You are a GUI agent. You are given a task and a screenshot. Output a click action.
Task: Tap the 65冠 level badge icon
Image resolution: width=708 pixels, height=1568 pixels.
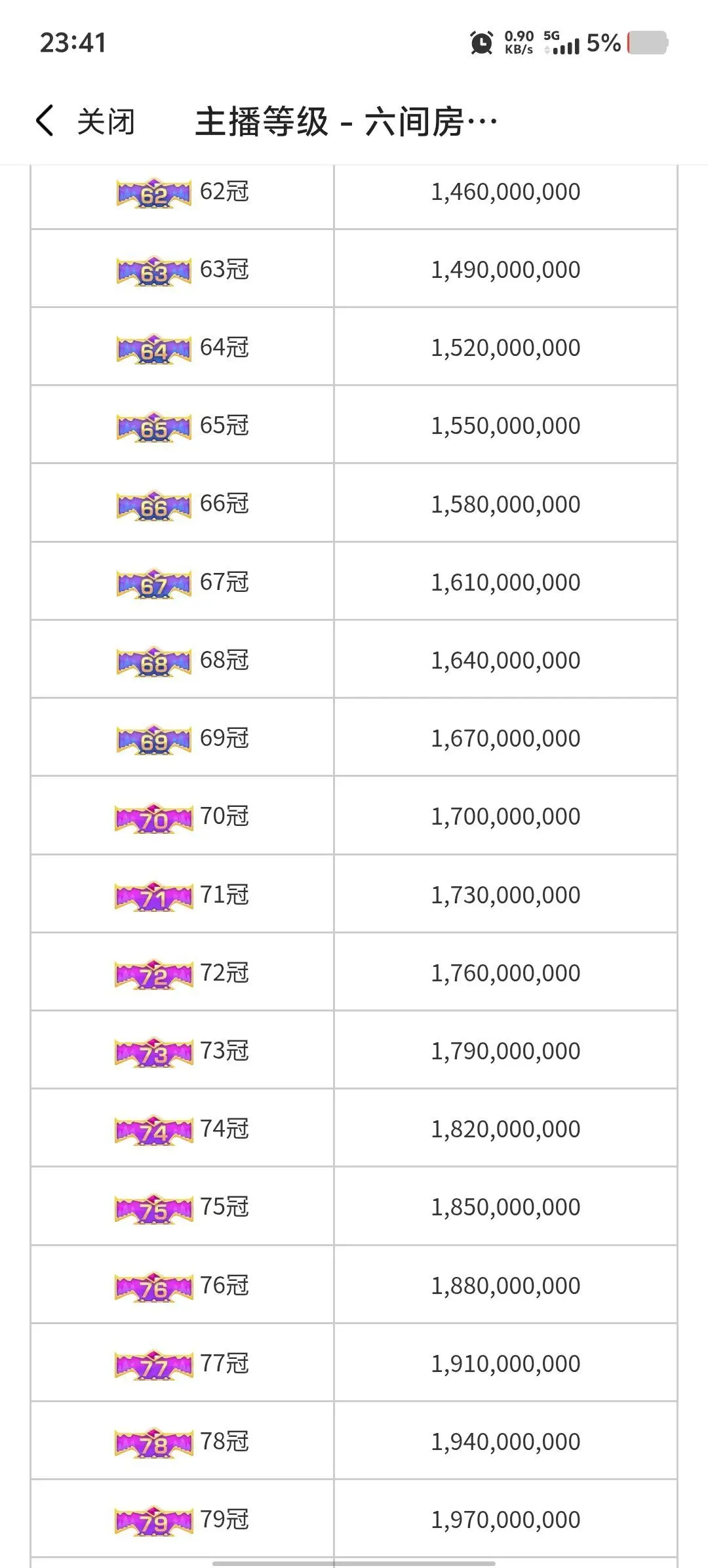tap(154, 427)
